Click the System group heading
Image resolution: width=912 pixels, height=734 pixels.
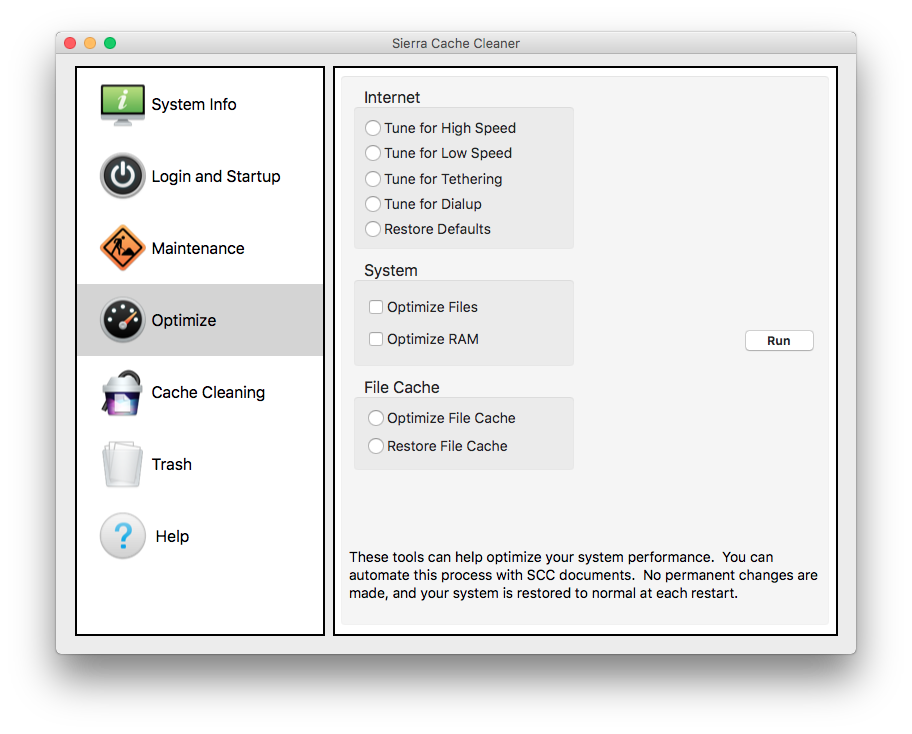point(391,270)
